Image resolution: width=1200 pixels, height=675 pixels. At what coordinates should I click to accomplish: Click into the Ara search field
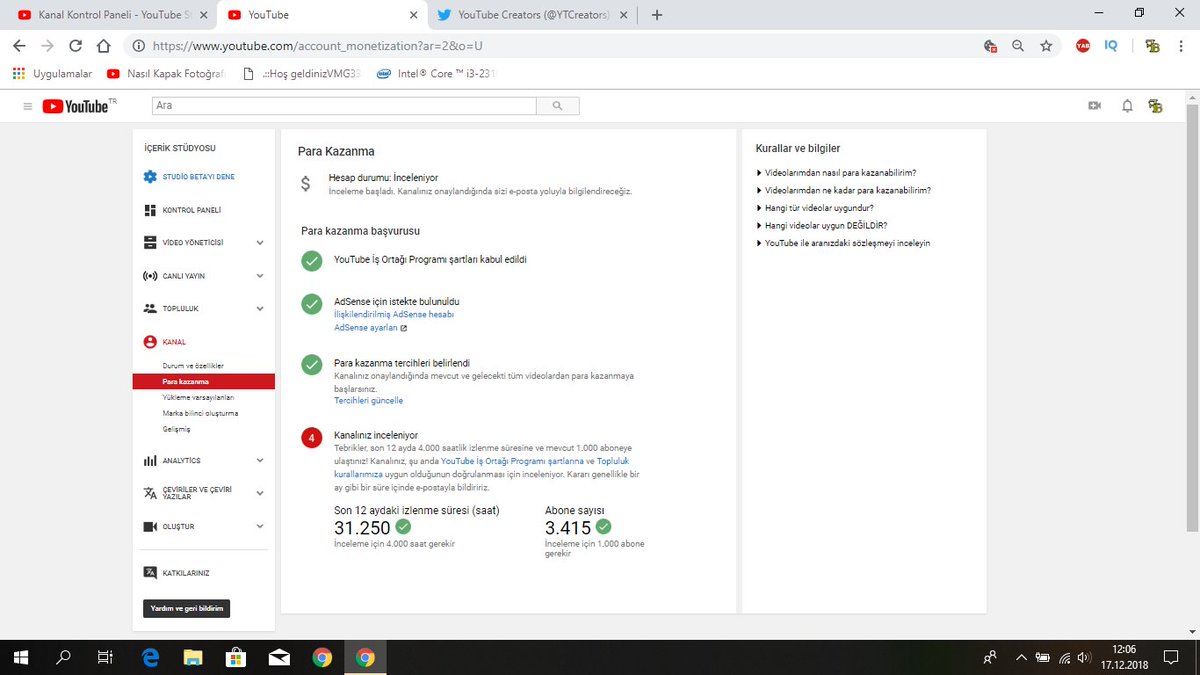(344, 105)
